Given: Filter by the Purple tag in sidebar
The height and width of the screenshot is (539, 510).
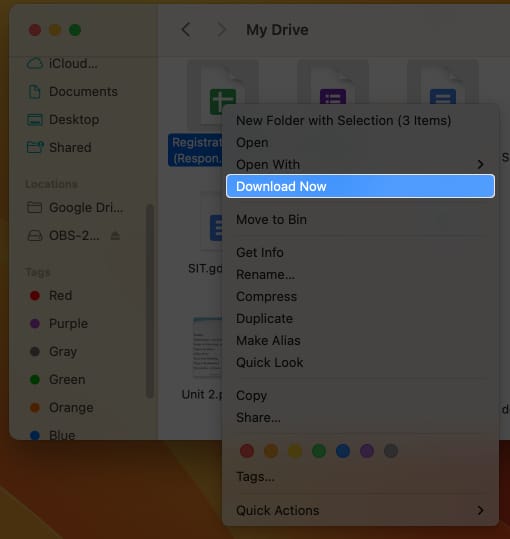Looking at the screenshot, I should point(59,323).
